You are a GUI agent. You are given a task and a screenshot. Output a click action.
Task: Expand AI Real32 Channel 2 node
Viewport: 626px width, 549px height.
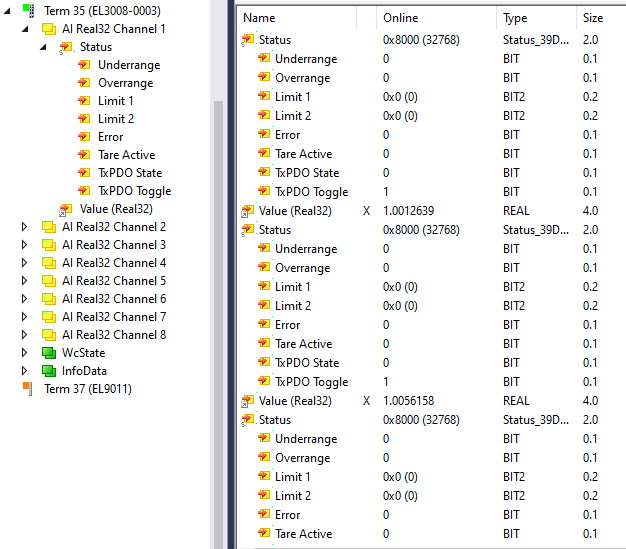click(x=25, y=227)
